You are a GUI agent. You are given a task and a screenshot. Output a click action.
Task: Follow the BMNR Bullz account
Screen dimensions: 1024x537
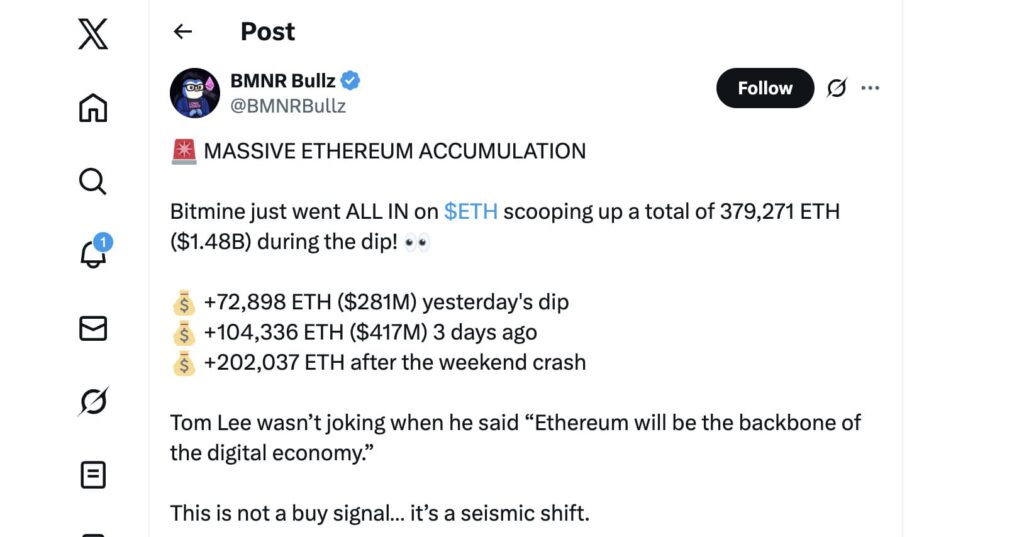click(765, 88)
